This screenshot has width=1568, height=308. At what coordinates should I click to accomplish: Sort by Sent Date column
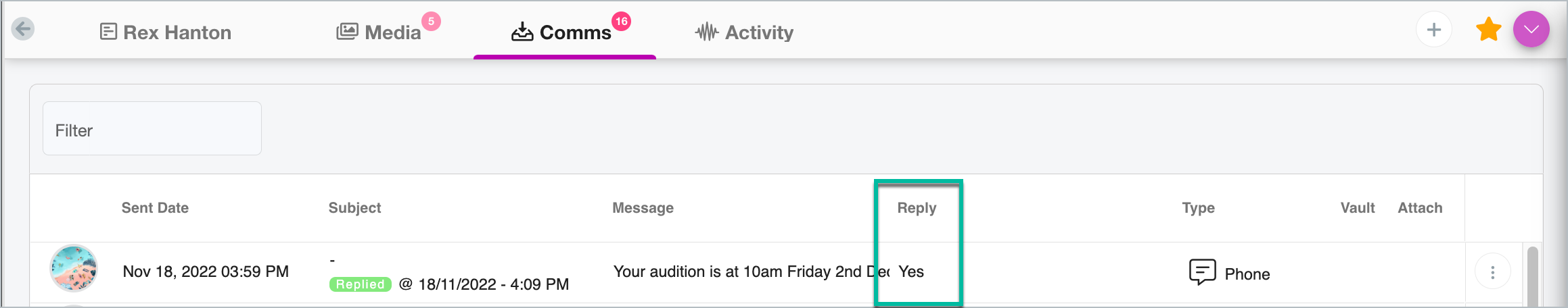155,208
